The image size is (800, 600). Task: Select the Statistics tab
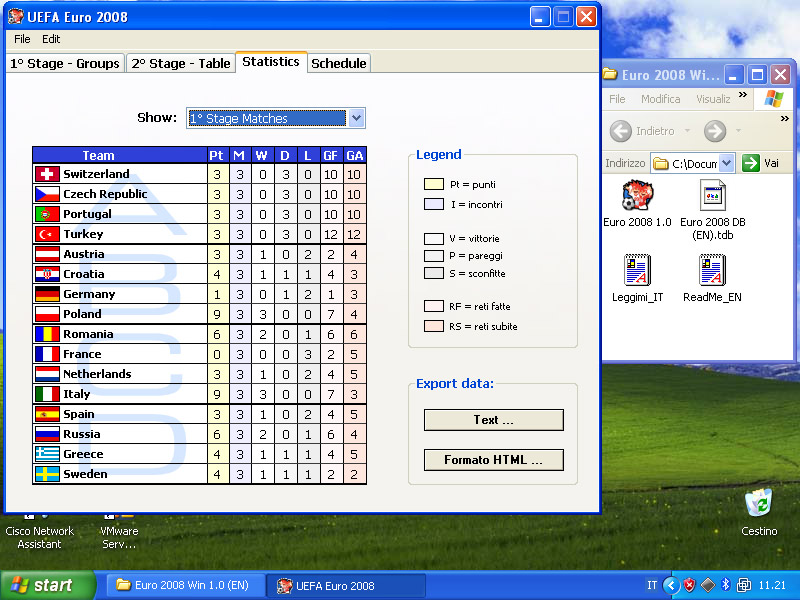(x=271, y=62)
